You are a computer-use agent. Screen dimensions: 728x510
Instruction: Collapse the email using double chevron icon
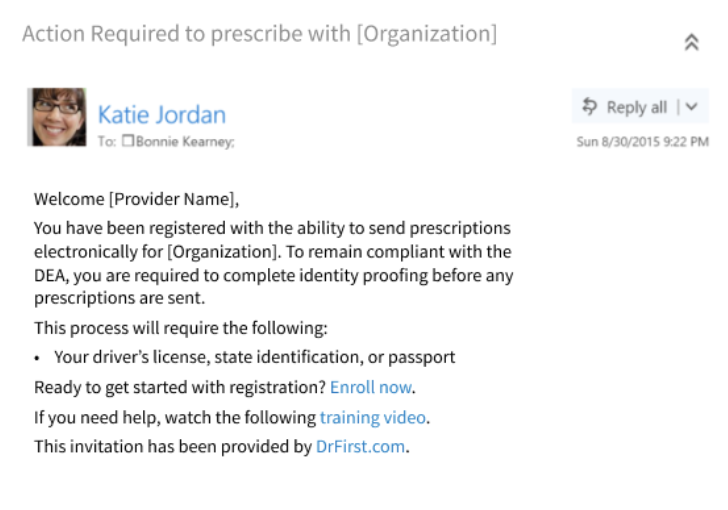click(x=691, y=42)
